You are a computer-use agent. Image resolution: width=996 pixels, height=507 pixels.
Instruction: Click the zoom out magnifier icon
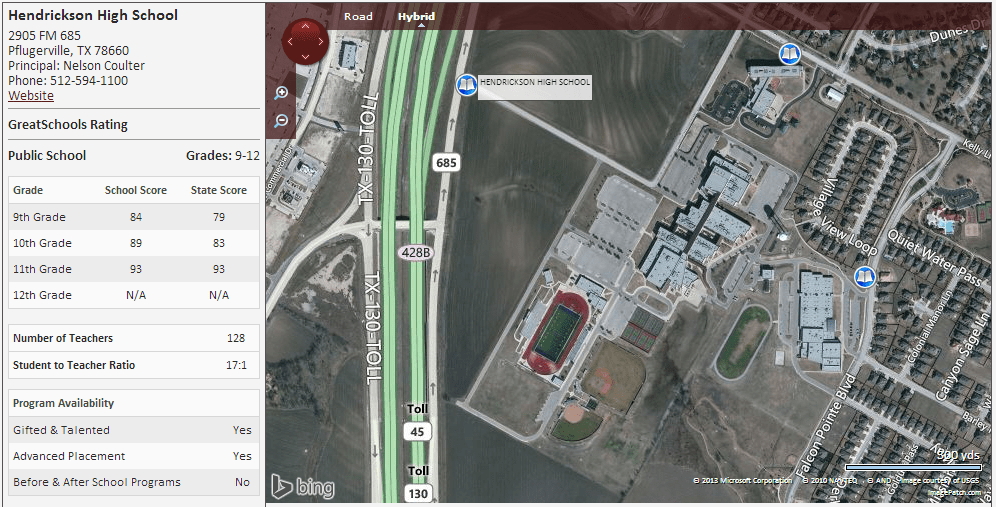(x=281, y=120)
